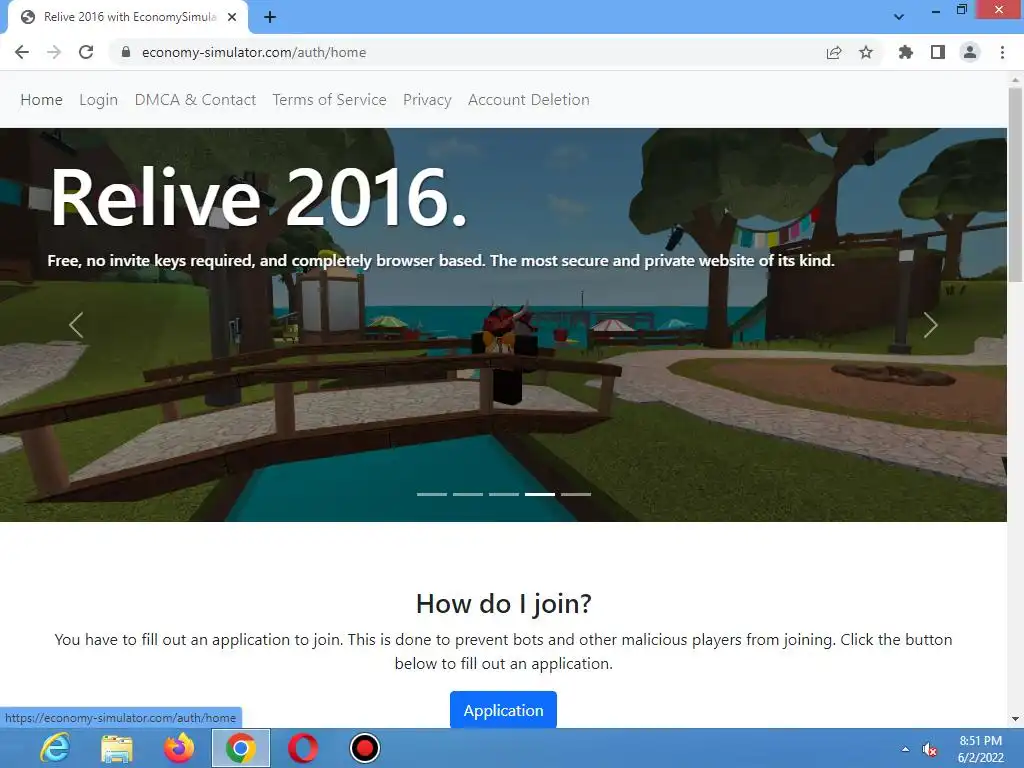
Task: Open the red record app in the taskbar
Action: pyautogui.click(x=365, y=748)
